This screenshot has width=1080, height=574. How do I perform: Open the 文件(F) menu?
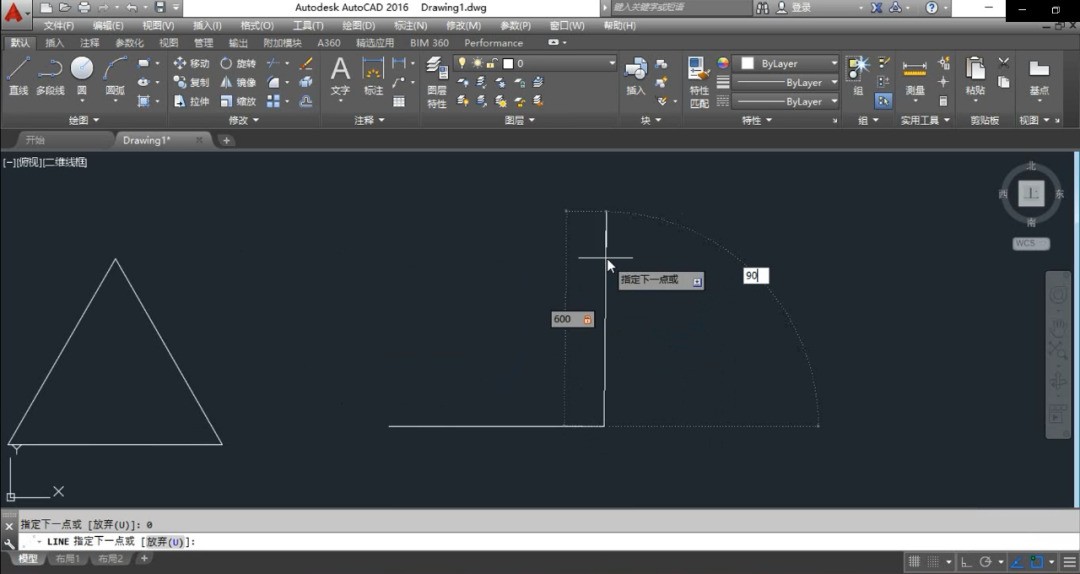(x=59, y=25)
